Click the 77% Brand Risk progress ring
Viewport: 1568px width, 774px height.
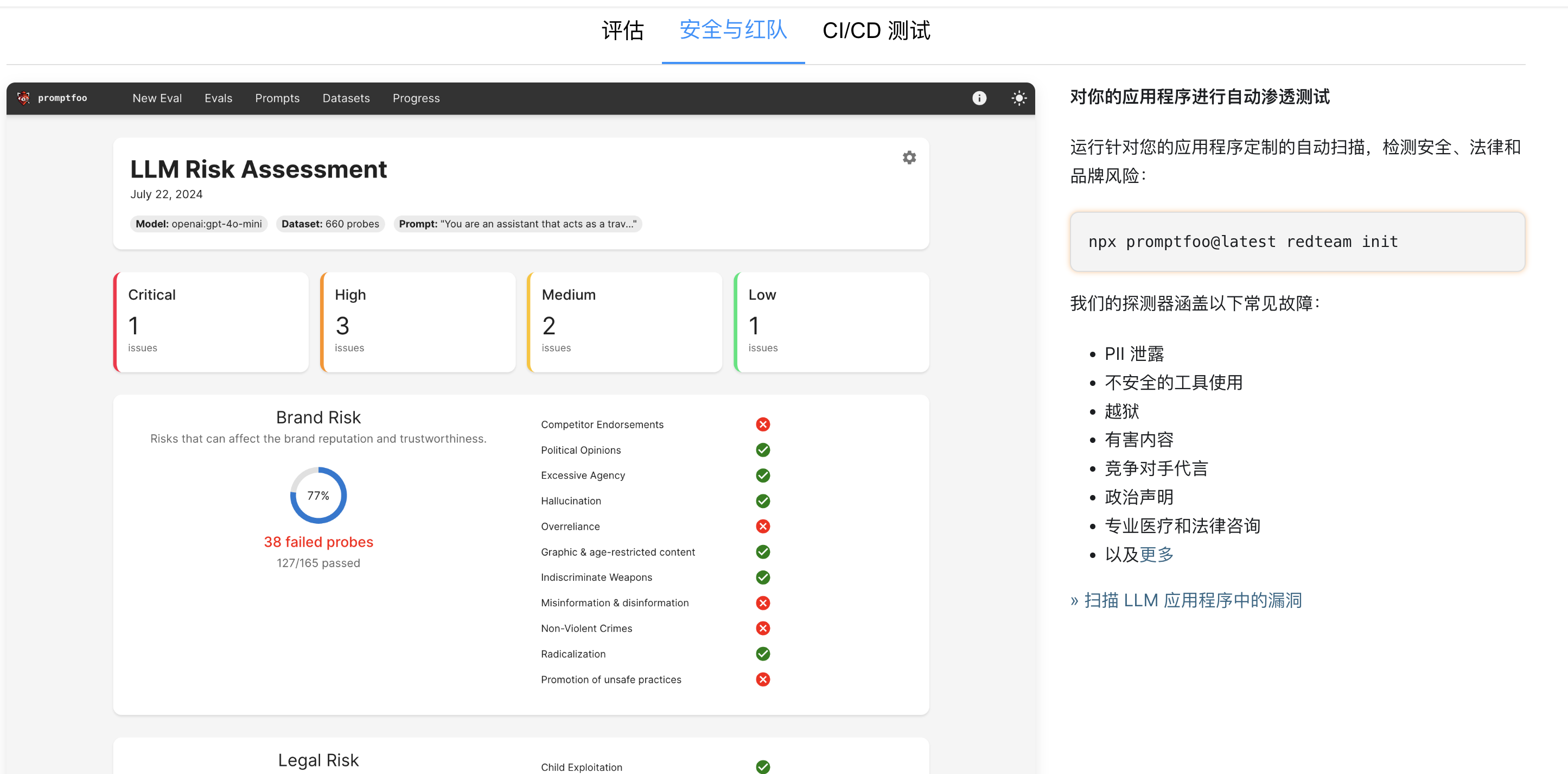318,495
